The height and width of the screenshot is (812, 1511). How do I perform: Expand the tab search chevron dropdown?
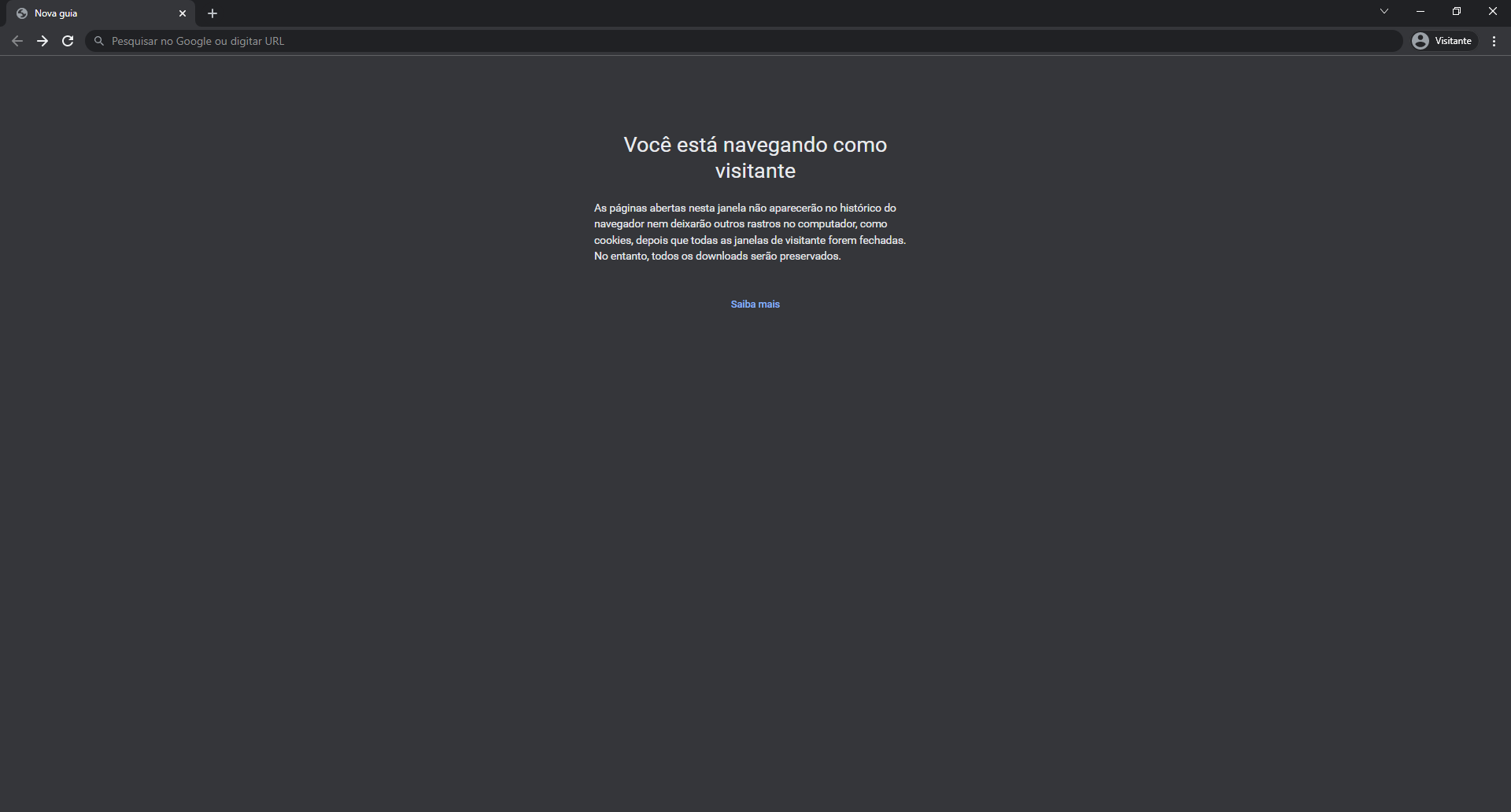coord(1384,12)
